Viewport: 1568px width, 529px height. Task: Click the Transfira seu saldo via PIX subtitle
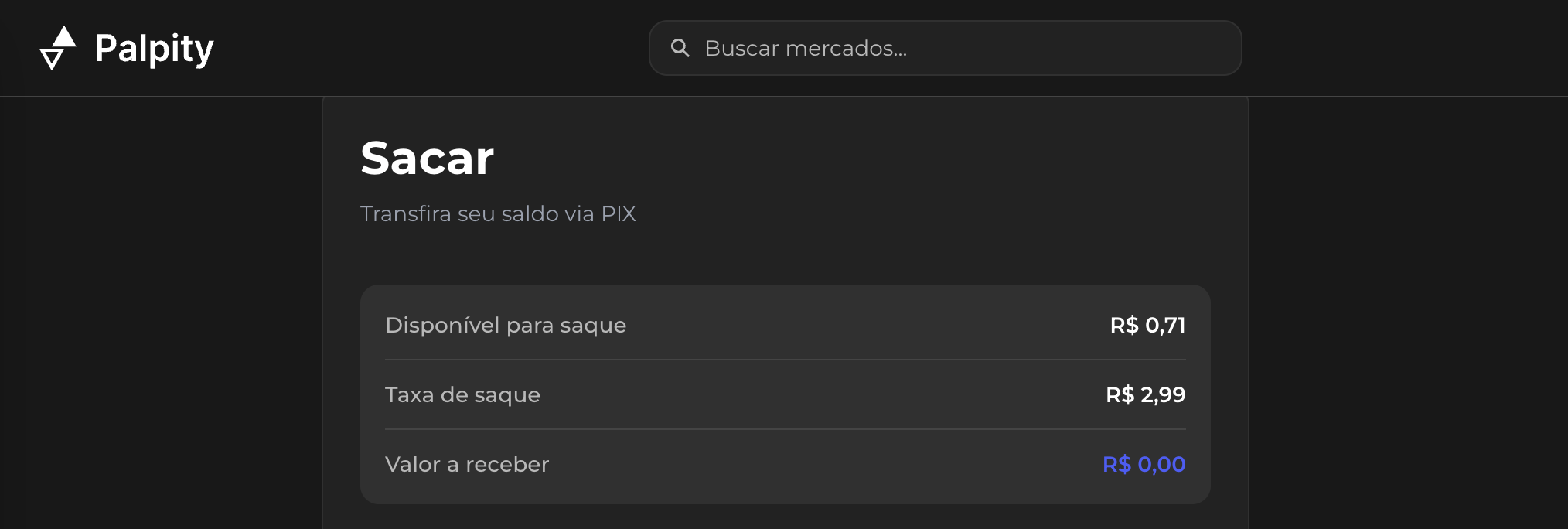click(498, 213)
